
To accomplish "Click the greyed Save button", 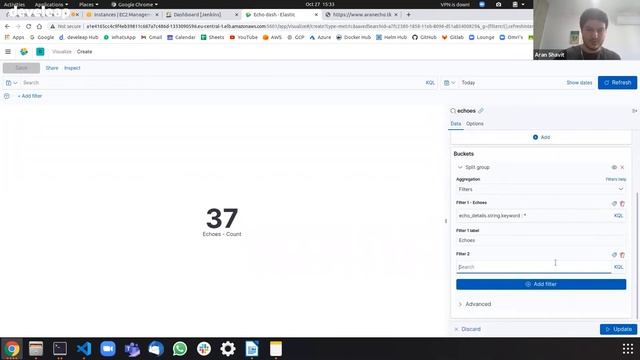I will tap(21, 68).
